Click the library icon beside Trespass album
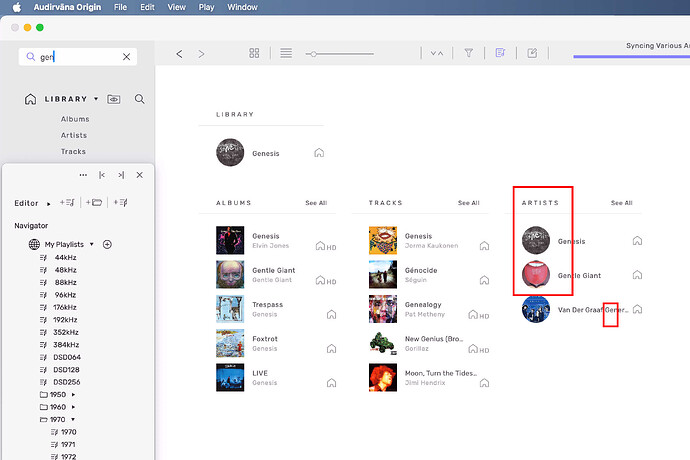690x460 pixels. (331, 314)
